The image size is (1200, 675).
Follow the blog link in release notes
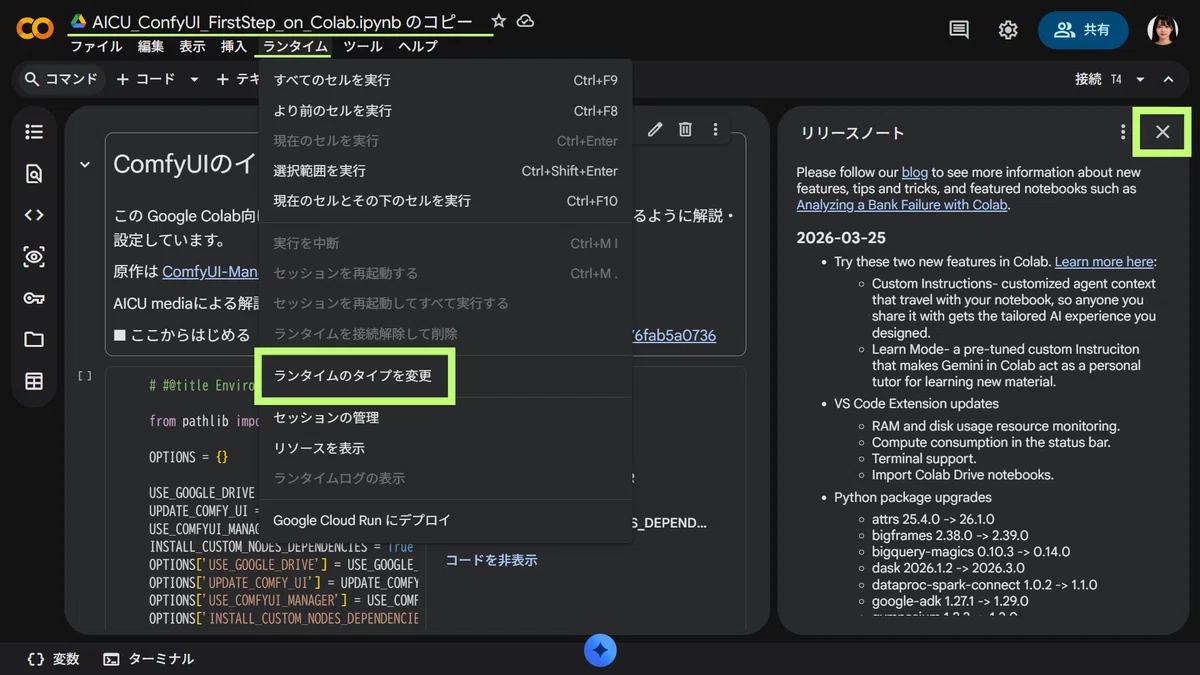coord(914,172)
